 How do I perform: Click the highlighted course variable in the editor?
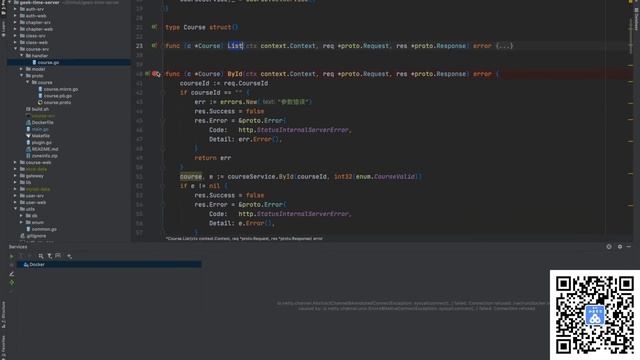191,177
